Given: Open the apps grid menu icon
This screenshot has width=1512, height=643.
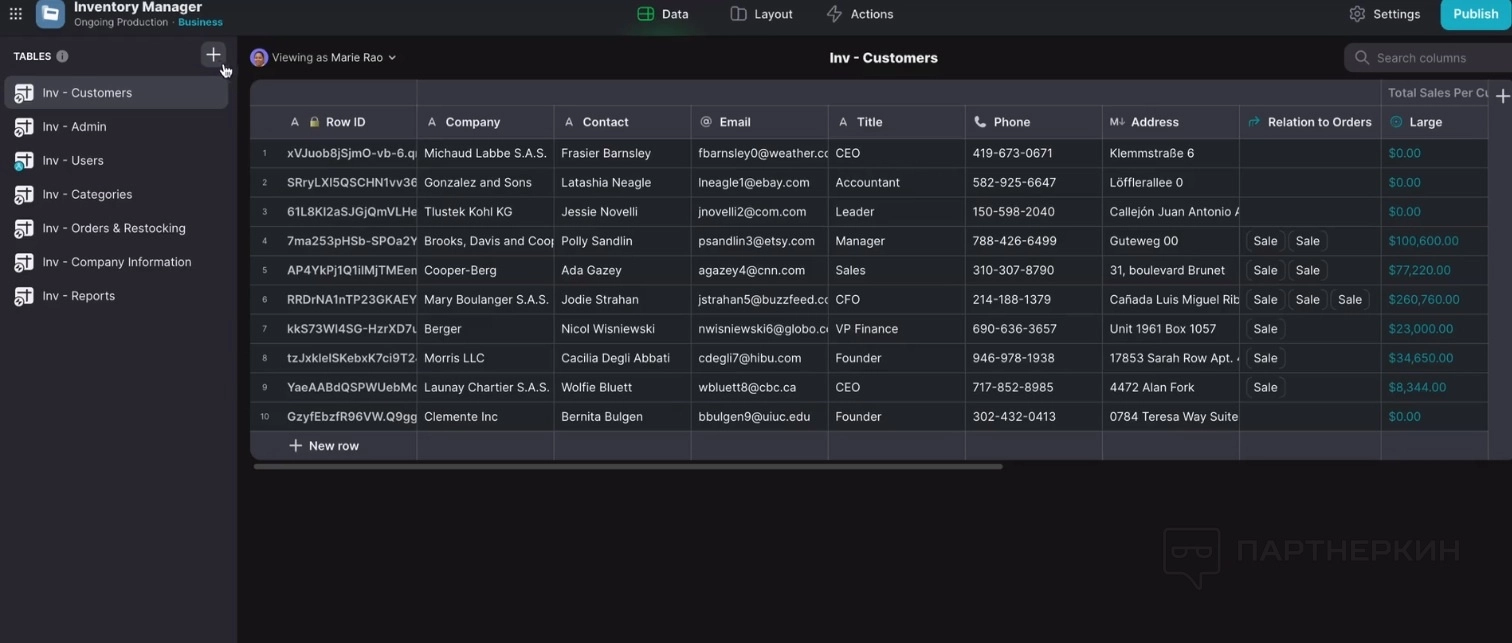Looking at the screenshot, I should (16, 14).
